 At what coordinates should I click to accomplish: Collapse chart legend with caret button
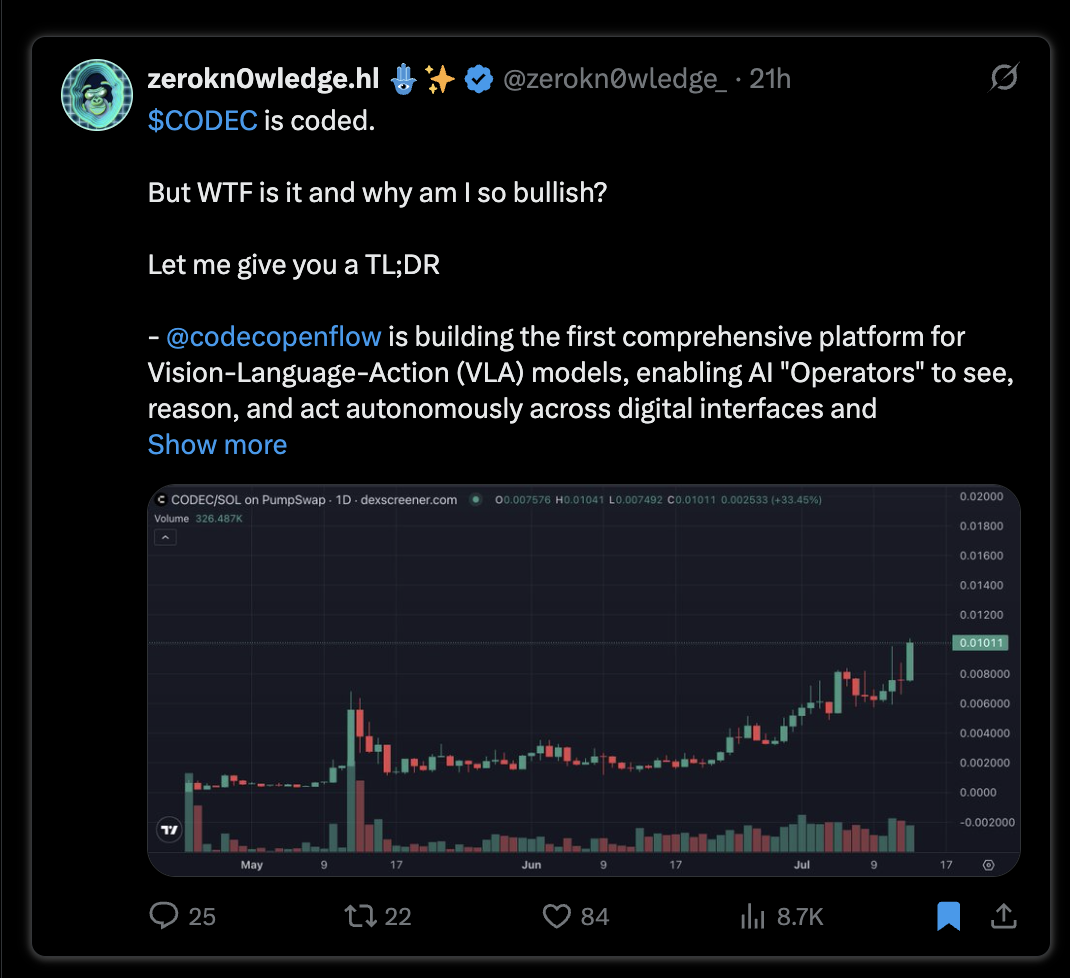(165, 538)
